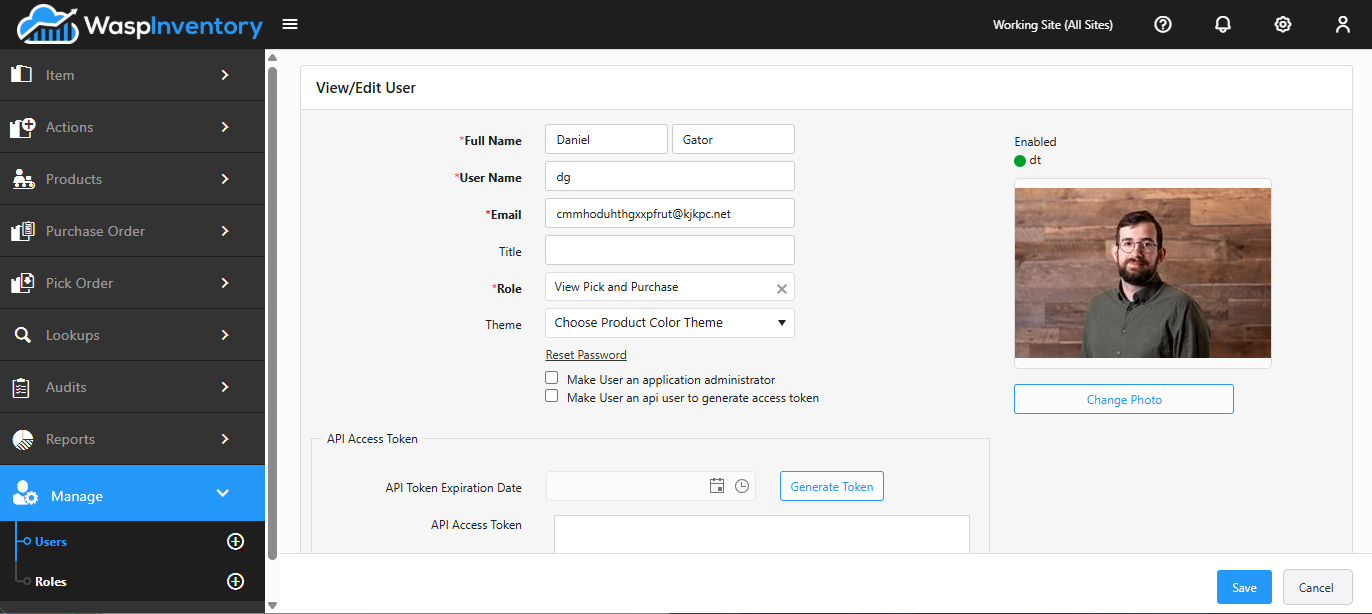1372x614 pixels.
Task: Click the Reset Password link
Action: click(586, 355)
